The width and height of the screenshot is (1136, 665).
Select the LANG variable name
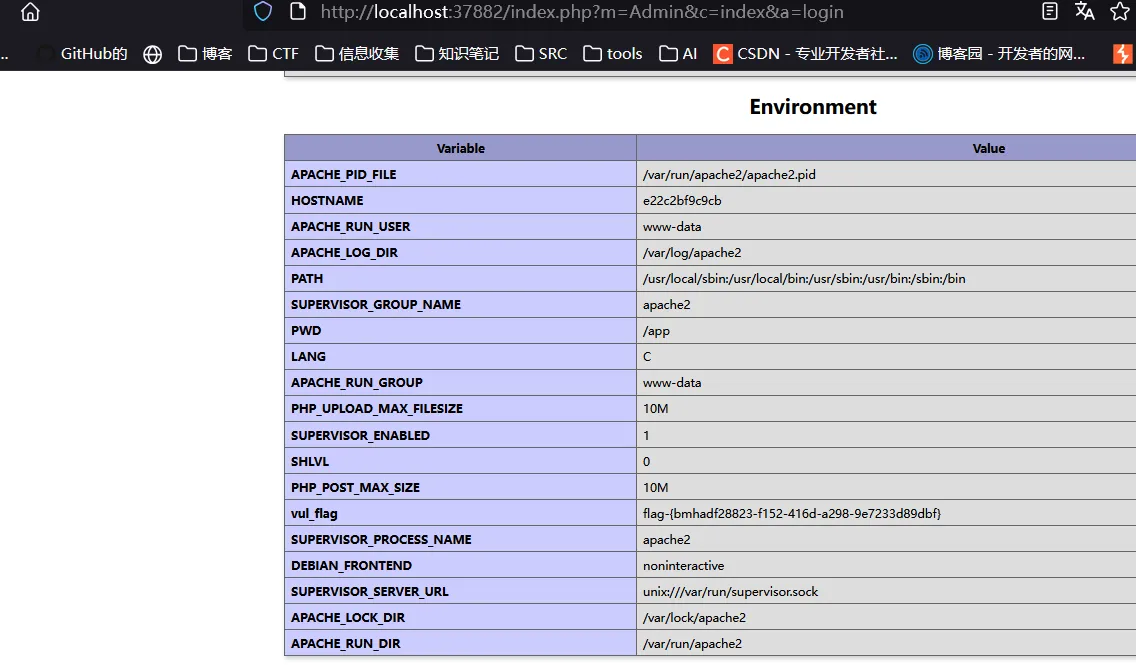(x=308, y=356)
